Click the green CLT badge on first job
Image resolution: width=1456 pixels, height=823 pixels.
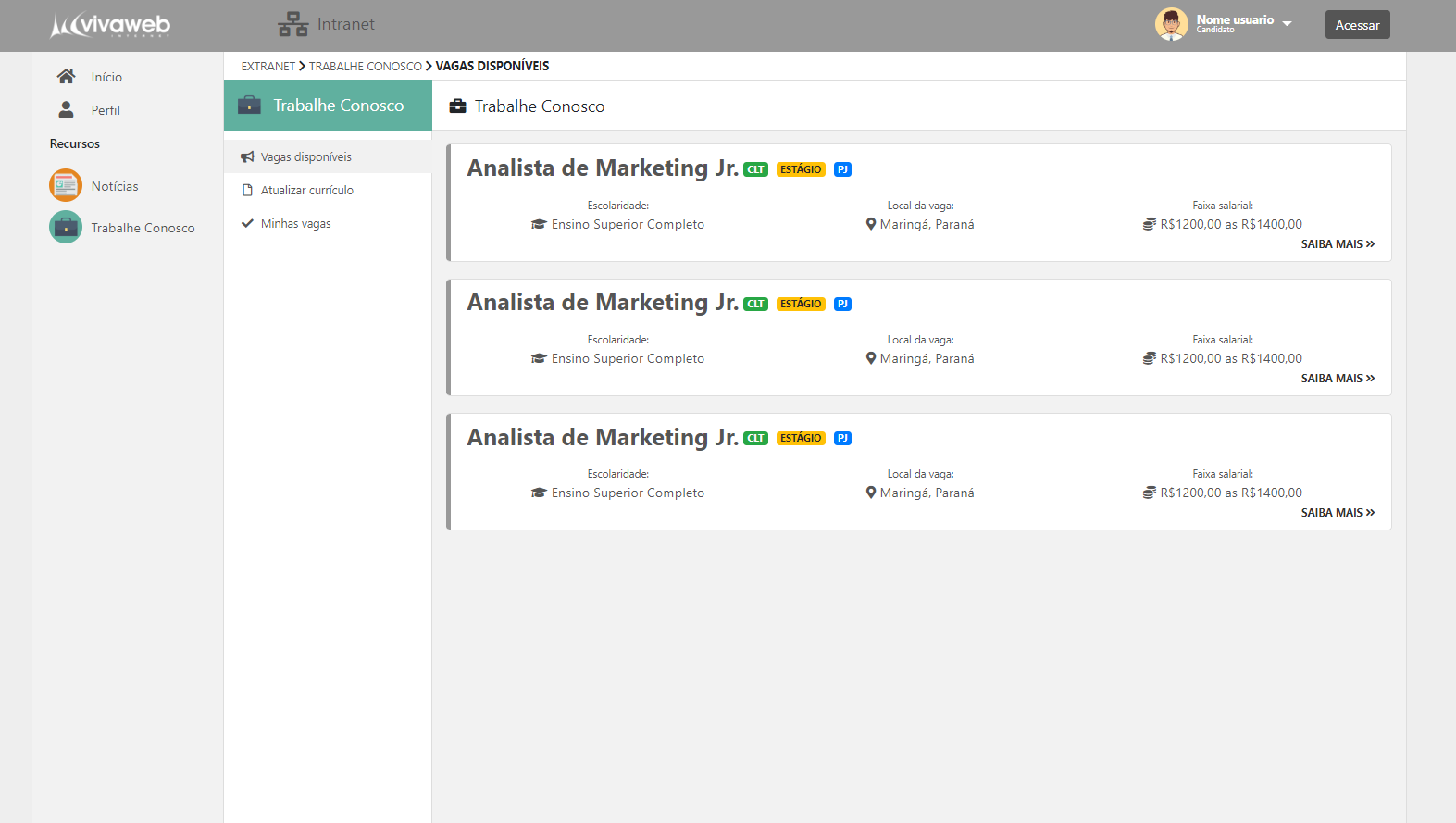[x=755, y=170]
